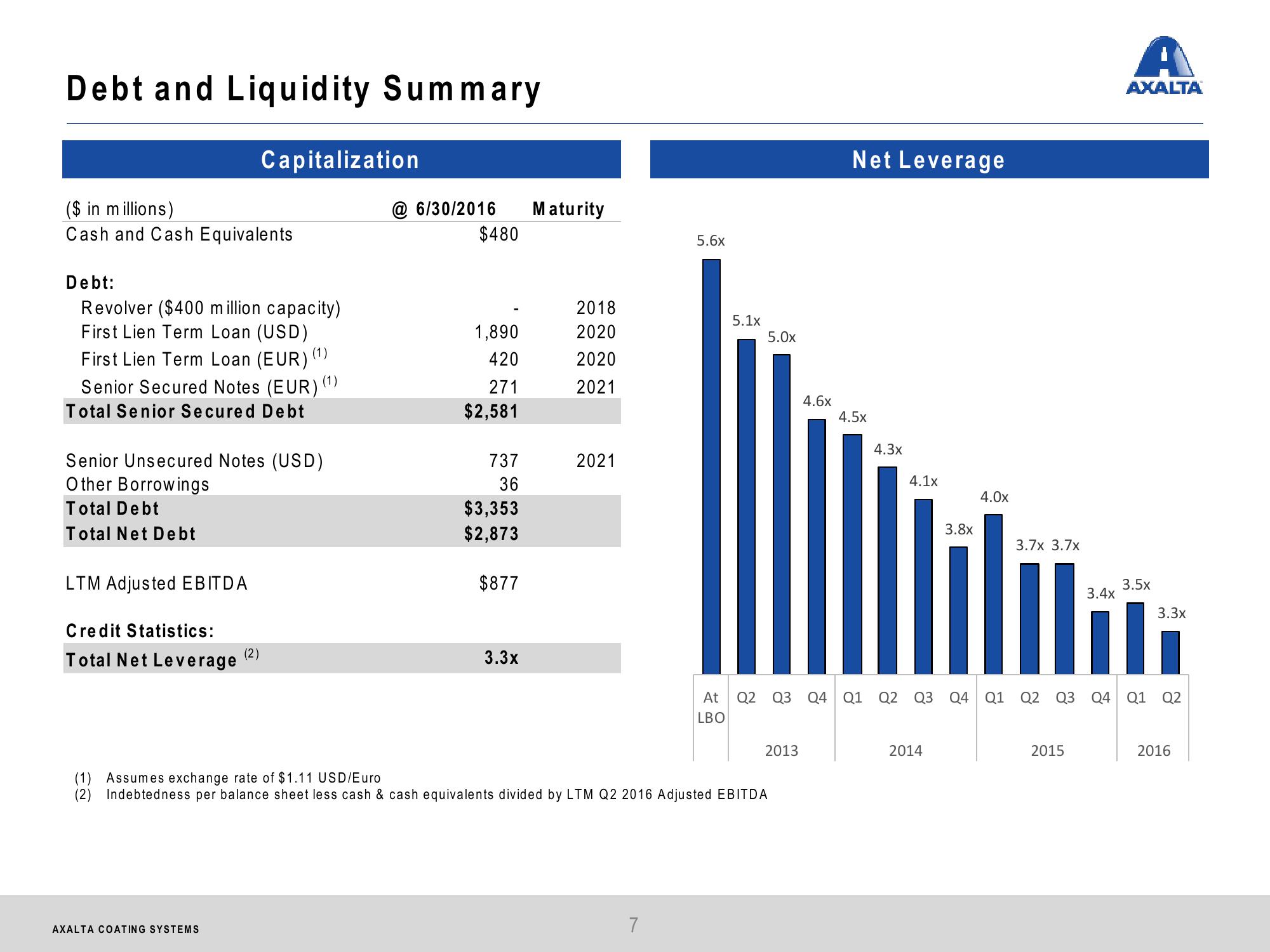Click the bar below the 4.0x label
1270x952 pixels.
[994, 594]
